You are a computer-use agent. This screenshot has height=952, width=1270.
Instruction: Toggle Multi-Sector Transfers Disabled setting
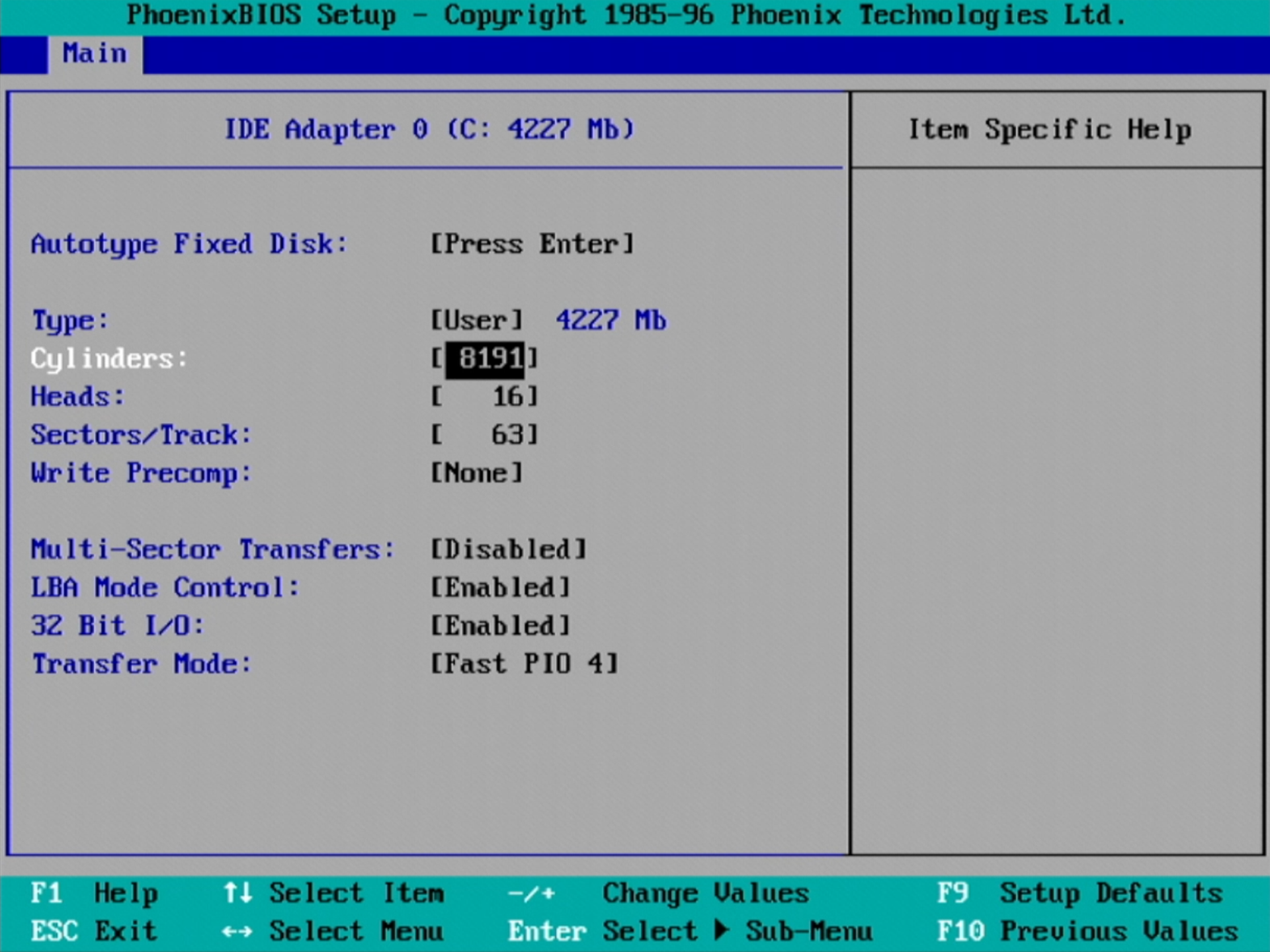[508, 549]
